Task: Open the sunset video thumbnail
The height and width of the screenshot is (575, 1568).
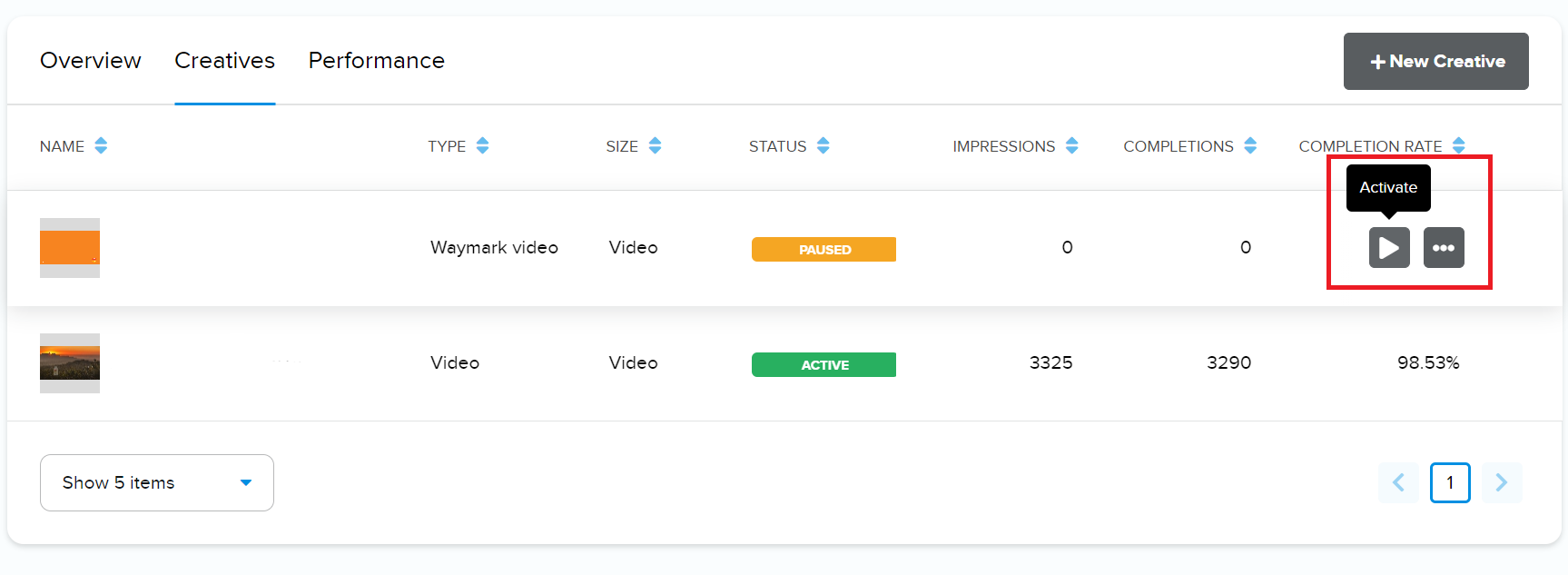Action: click(x=70, y=363)
